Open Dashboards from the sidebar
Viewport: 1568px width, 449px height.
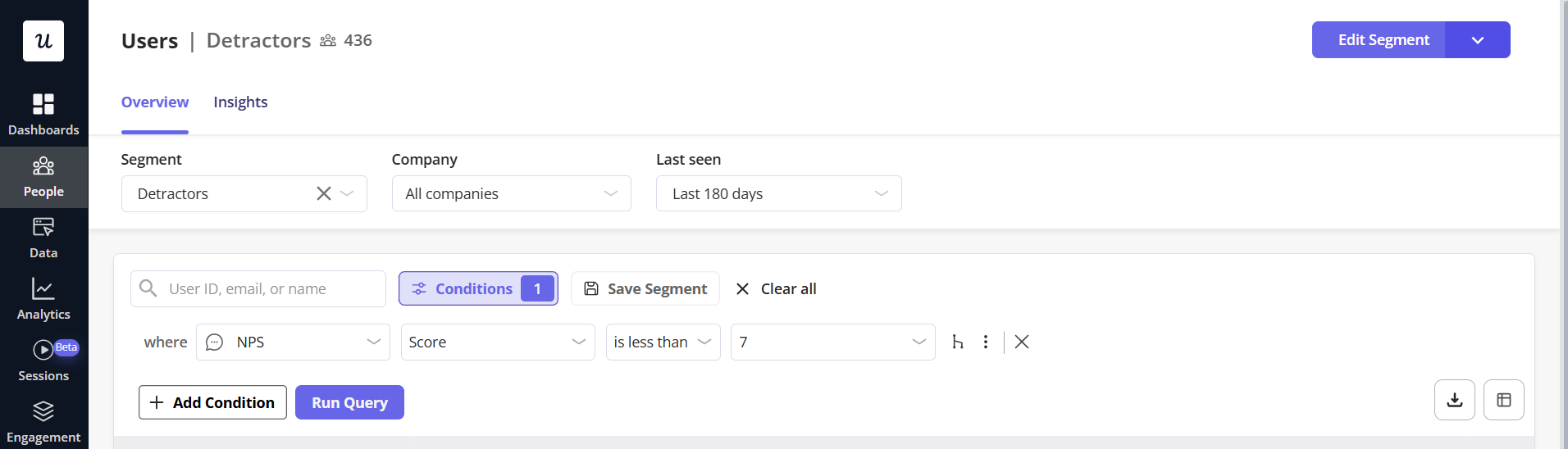coord(43,115)
